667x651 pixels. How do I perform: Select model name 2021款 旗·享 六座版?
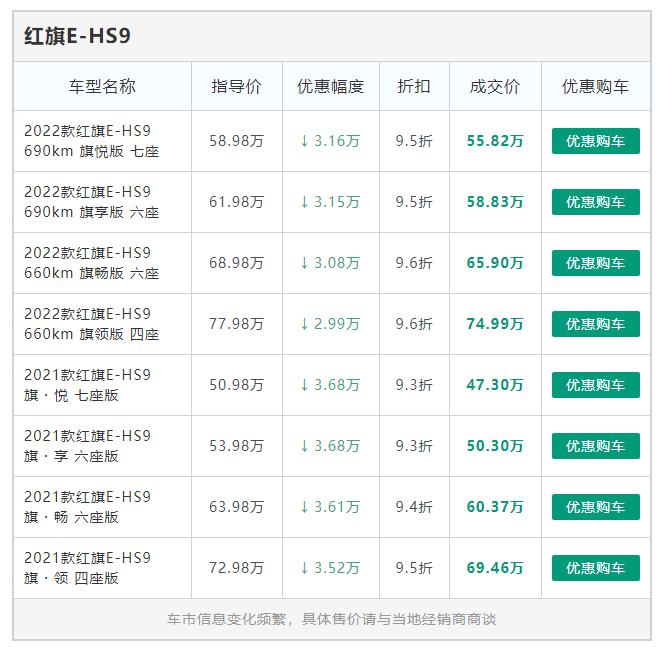pos(87,446)
